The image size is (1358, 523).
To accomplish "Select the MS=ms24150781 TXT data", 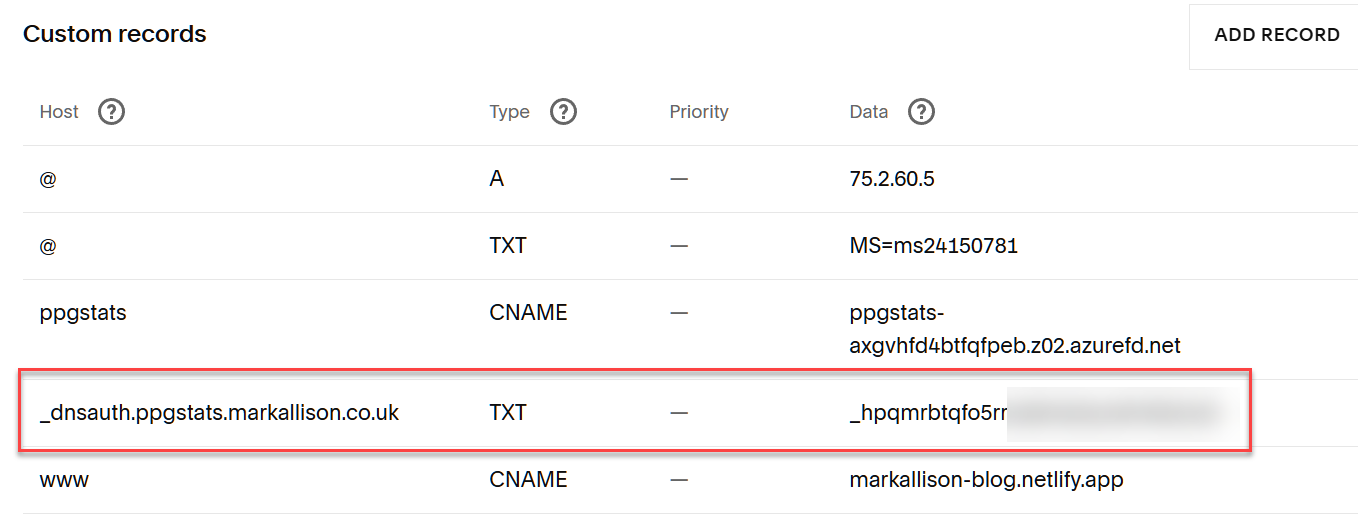I will (x=933, y=246).
